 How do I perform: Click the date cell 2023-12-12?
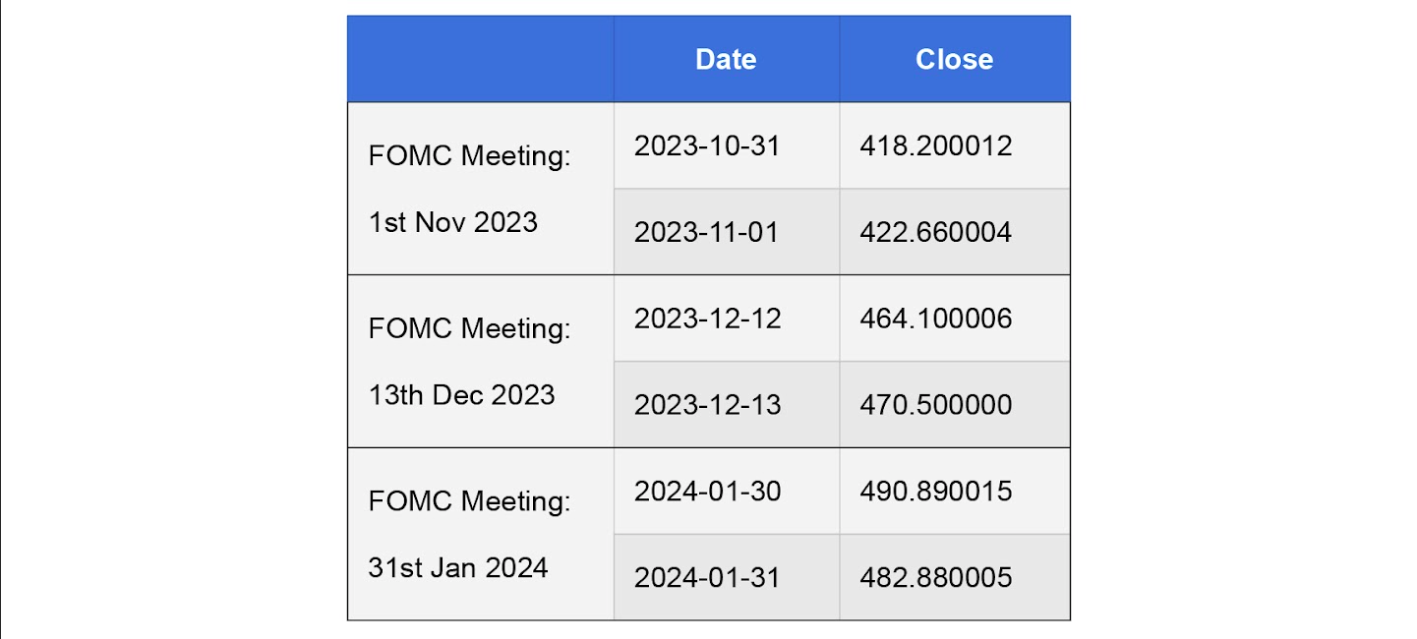click(x=726, y=318)
